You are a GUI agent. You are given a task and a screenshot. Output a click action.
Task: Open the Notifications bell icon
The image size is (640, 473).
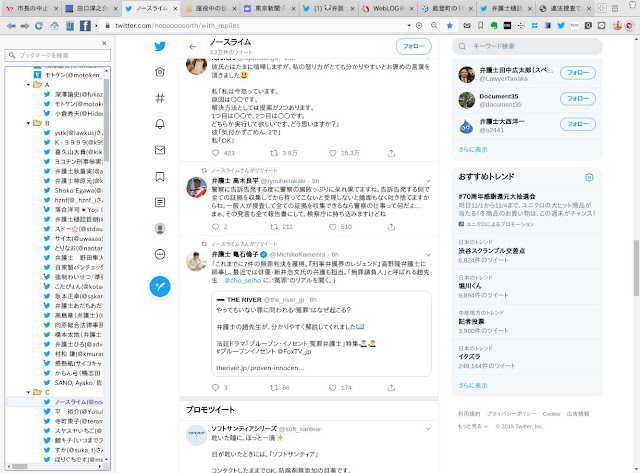[160, 124]
